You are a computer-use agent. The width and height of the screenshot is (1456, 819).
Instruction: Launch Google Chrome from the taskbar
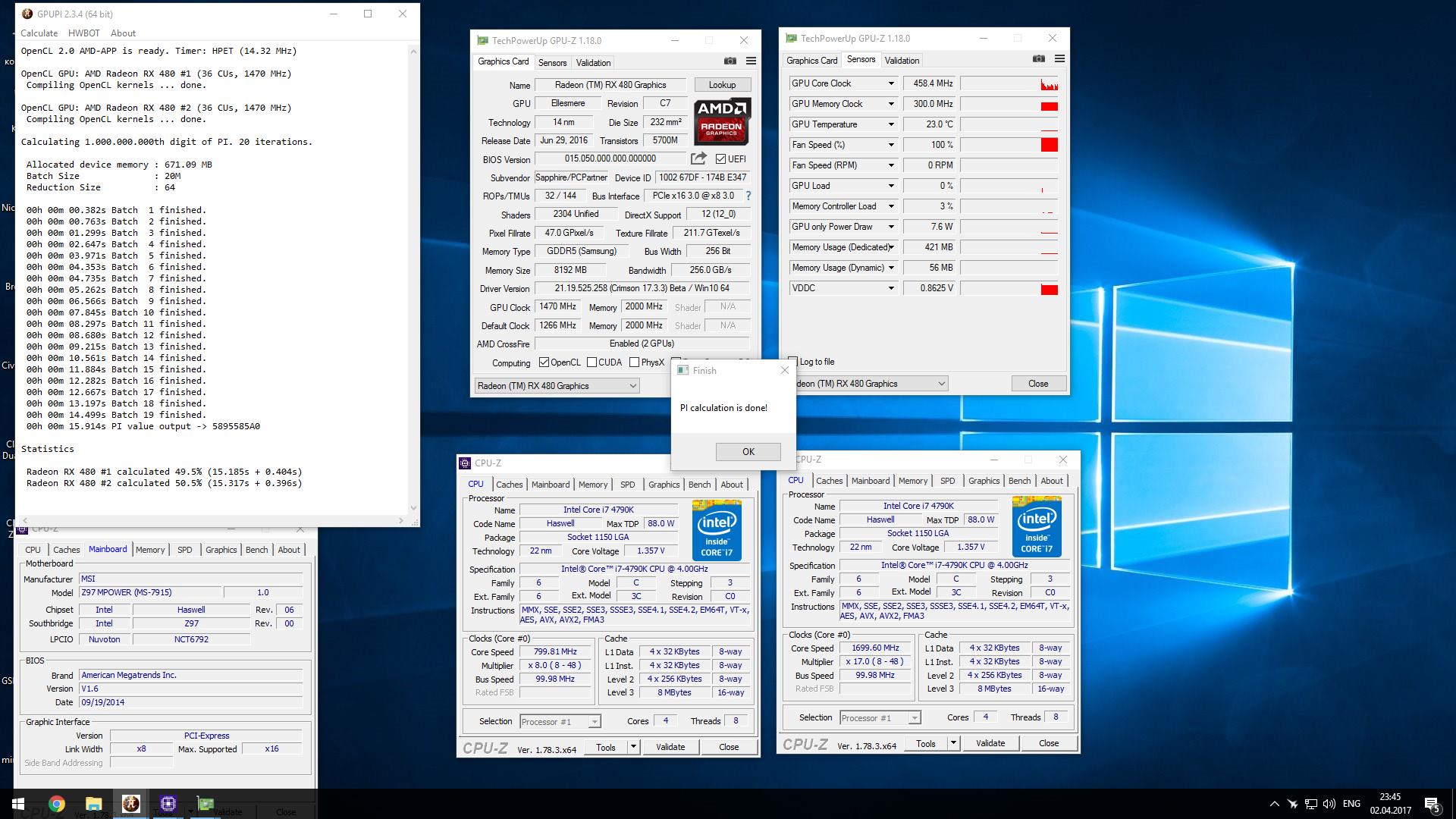(x=57, y=804)
